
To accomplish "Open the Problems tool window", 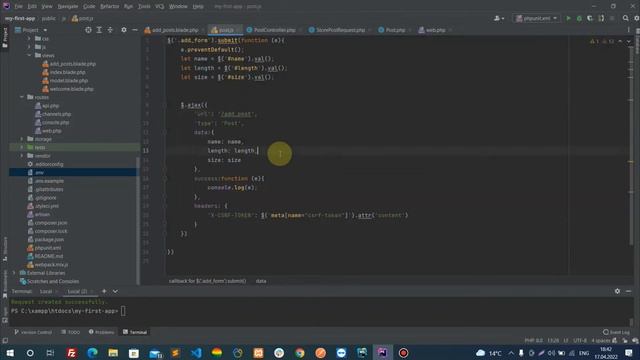I will click(101, 332).
